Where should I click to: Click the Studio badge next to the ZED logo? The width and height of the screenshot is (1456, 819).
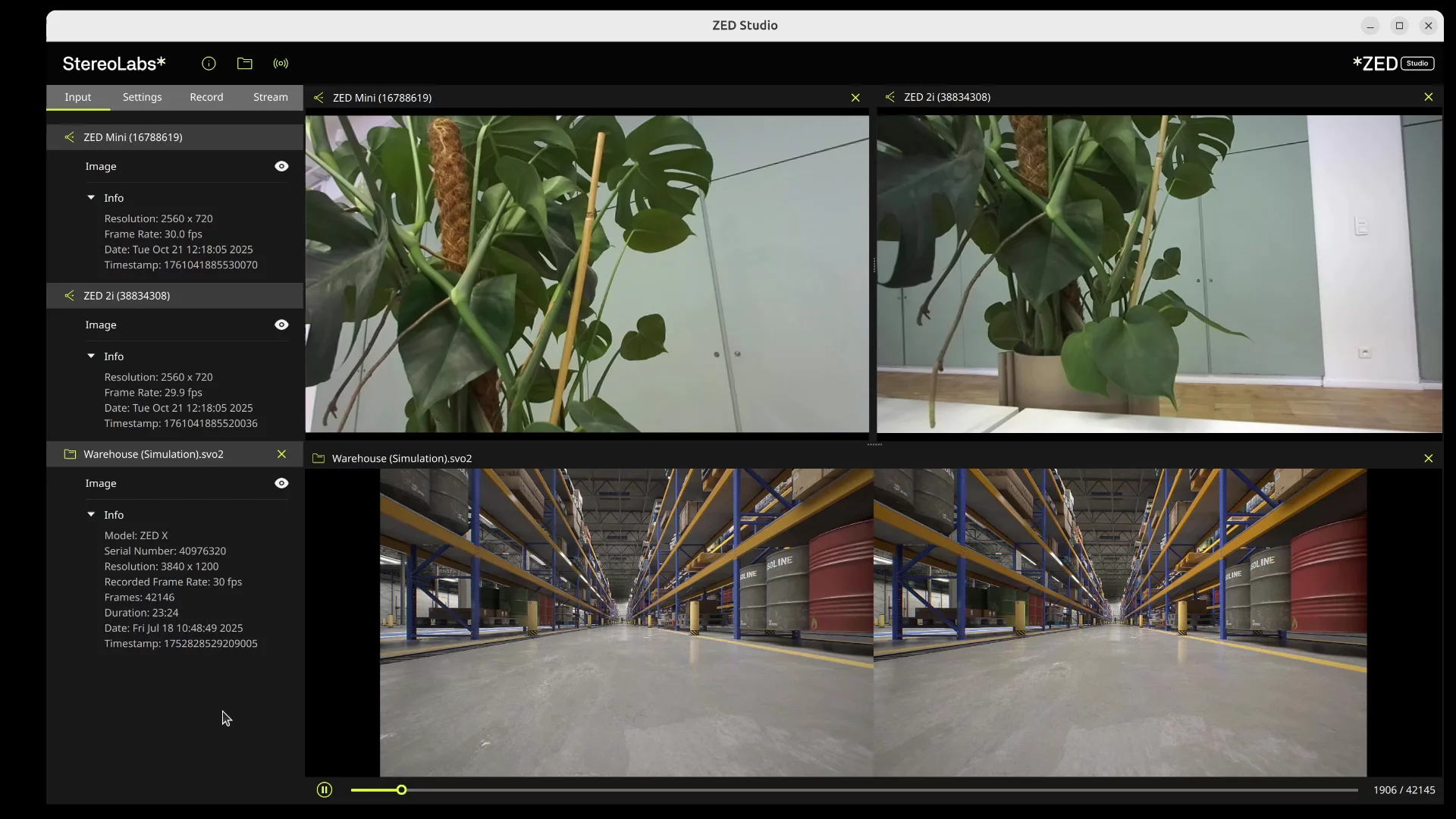click(x=1417, y=63)
